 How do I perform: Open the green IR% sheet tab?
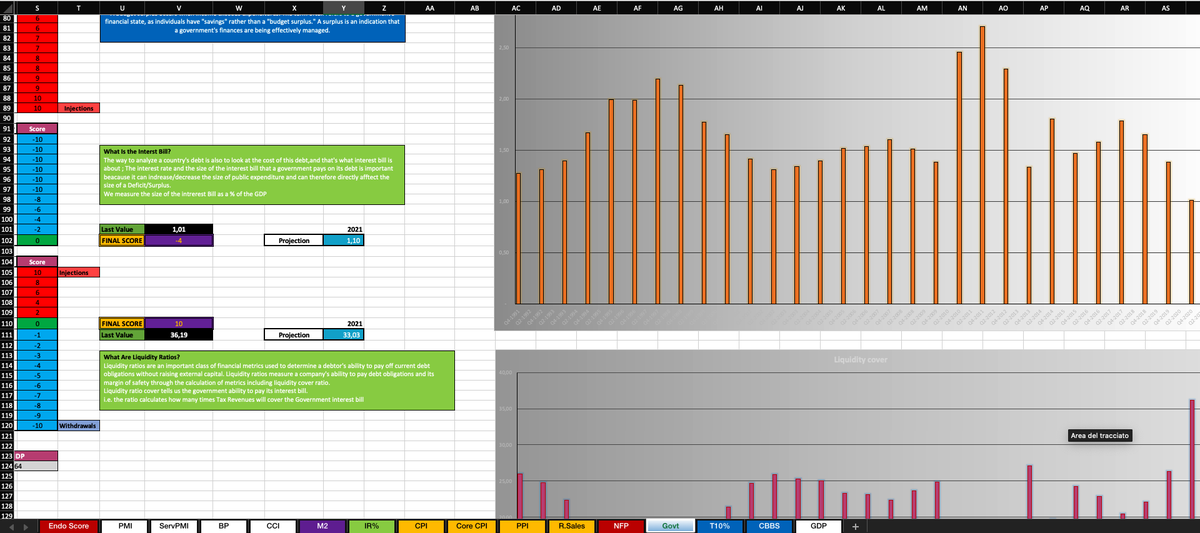tap(371, 526)
